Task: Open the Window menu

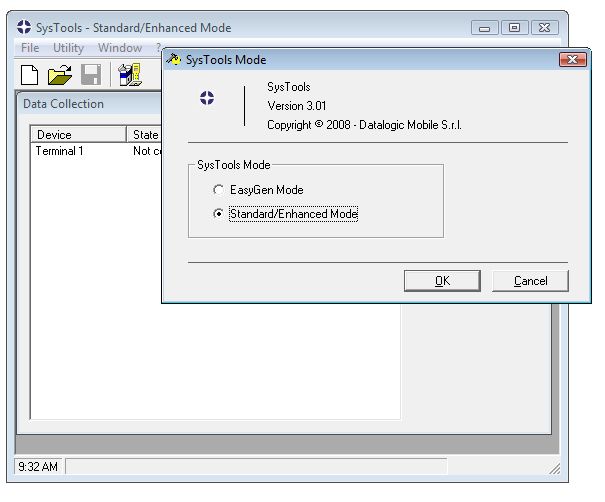Action: (x=120, y=48)
